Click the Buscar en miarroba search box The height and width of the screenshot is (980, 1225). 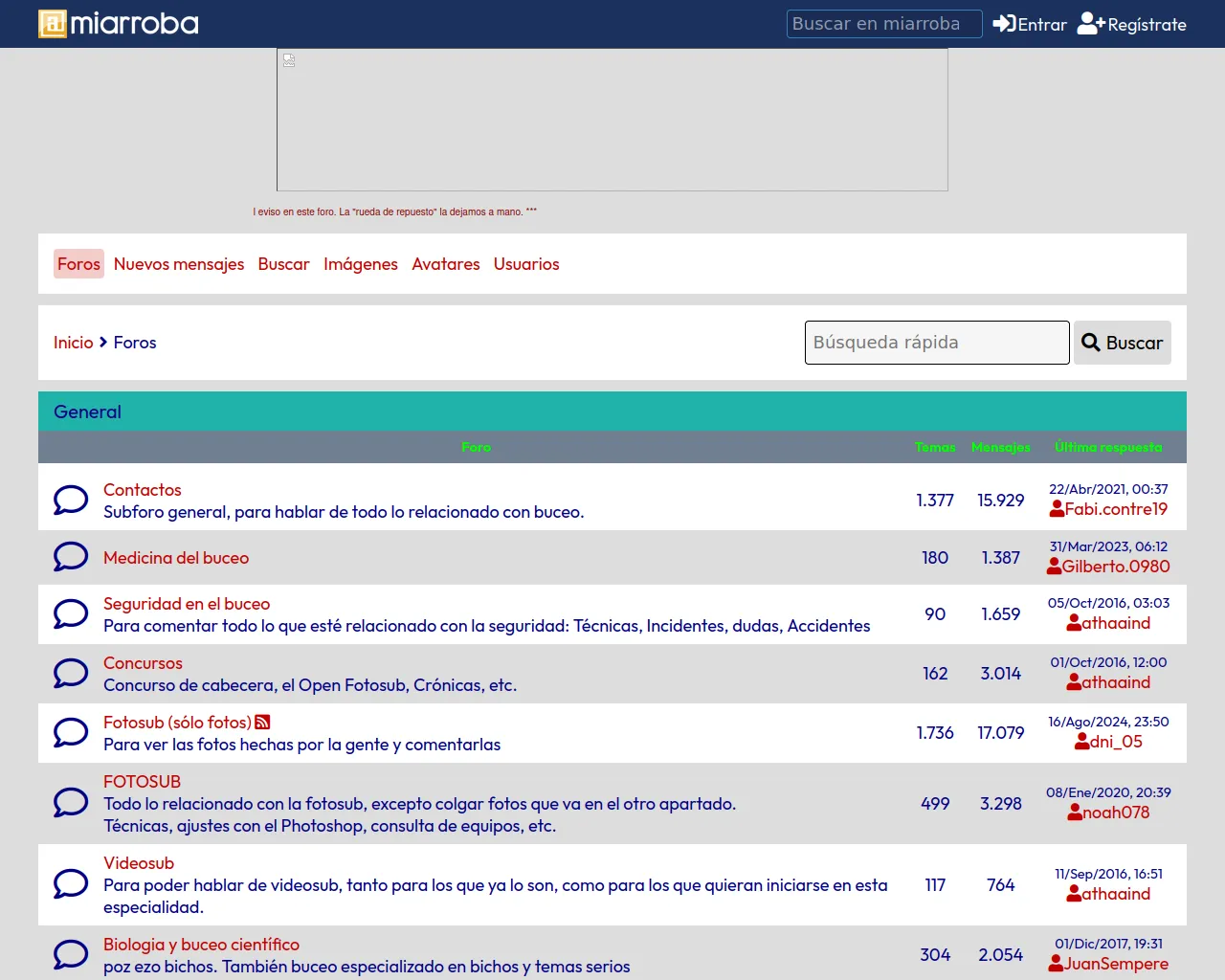click(883, 24)
